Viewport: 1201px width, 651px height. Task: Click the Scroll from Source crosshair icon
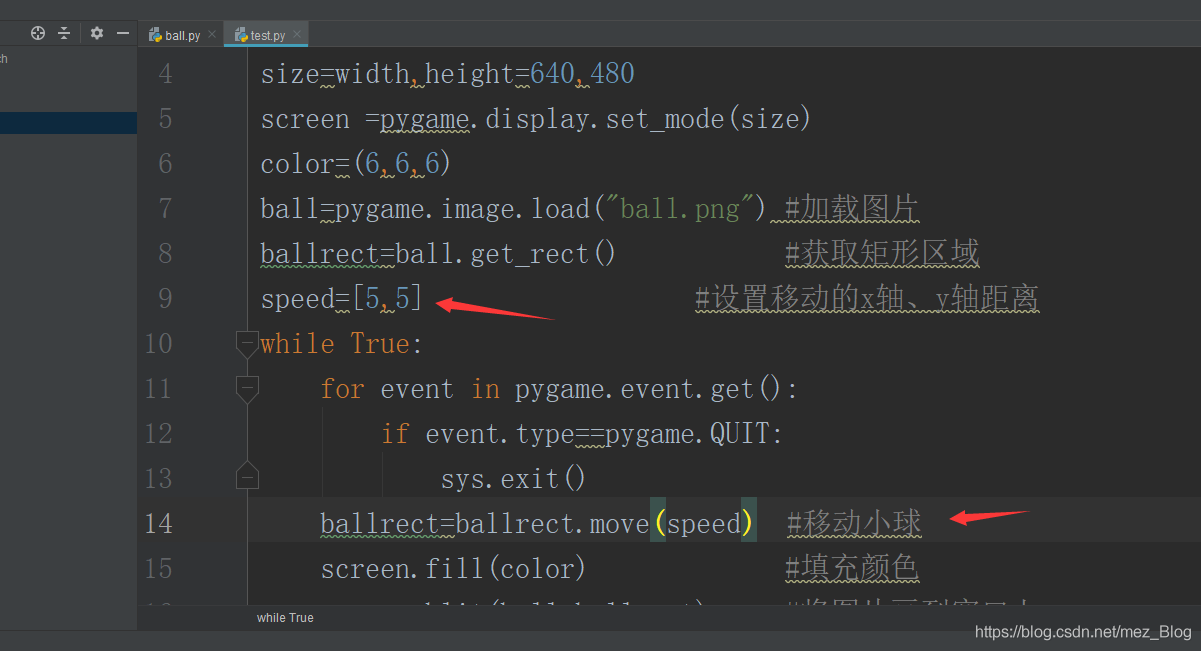pyautogui.click(x=38, y=33)
